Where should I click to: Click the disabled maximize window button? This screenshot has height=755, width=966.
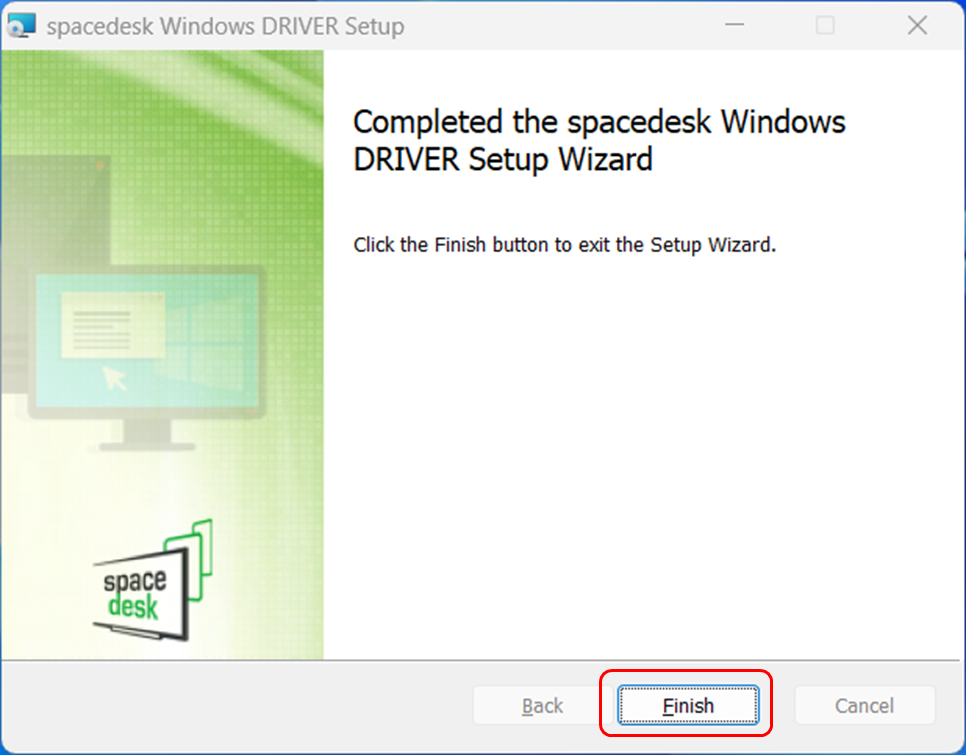pyautogui.click(x=826, y=25)
